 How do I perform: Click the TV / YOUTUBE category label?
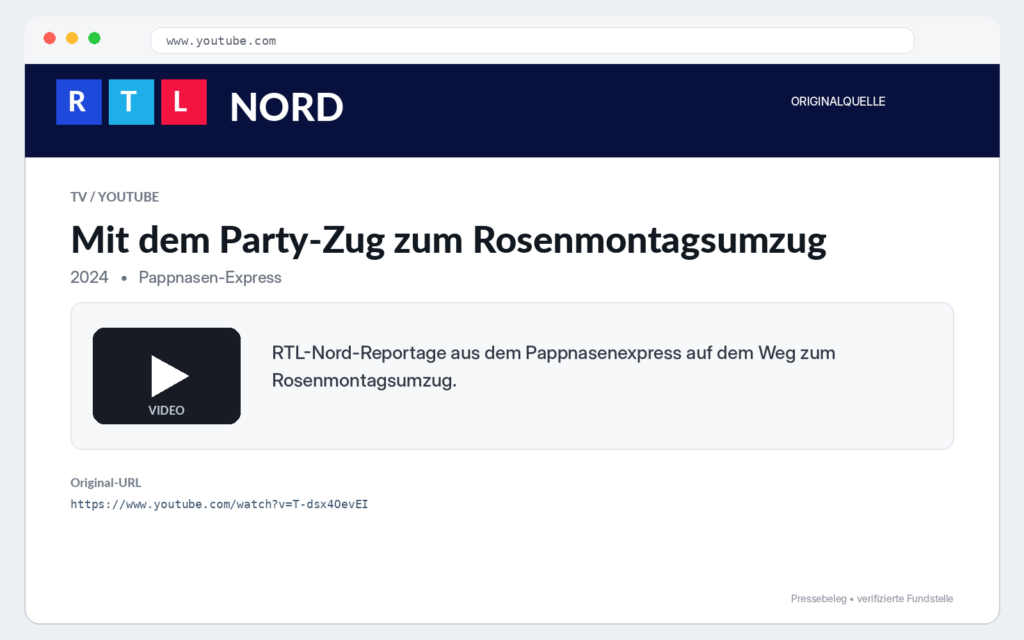[x=115, y=197]
